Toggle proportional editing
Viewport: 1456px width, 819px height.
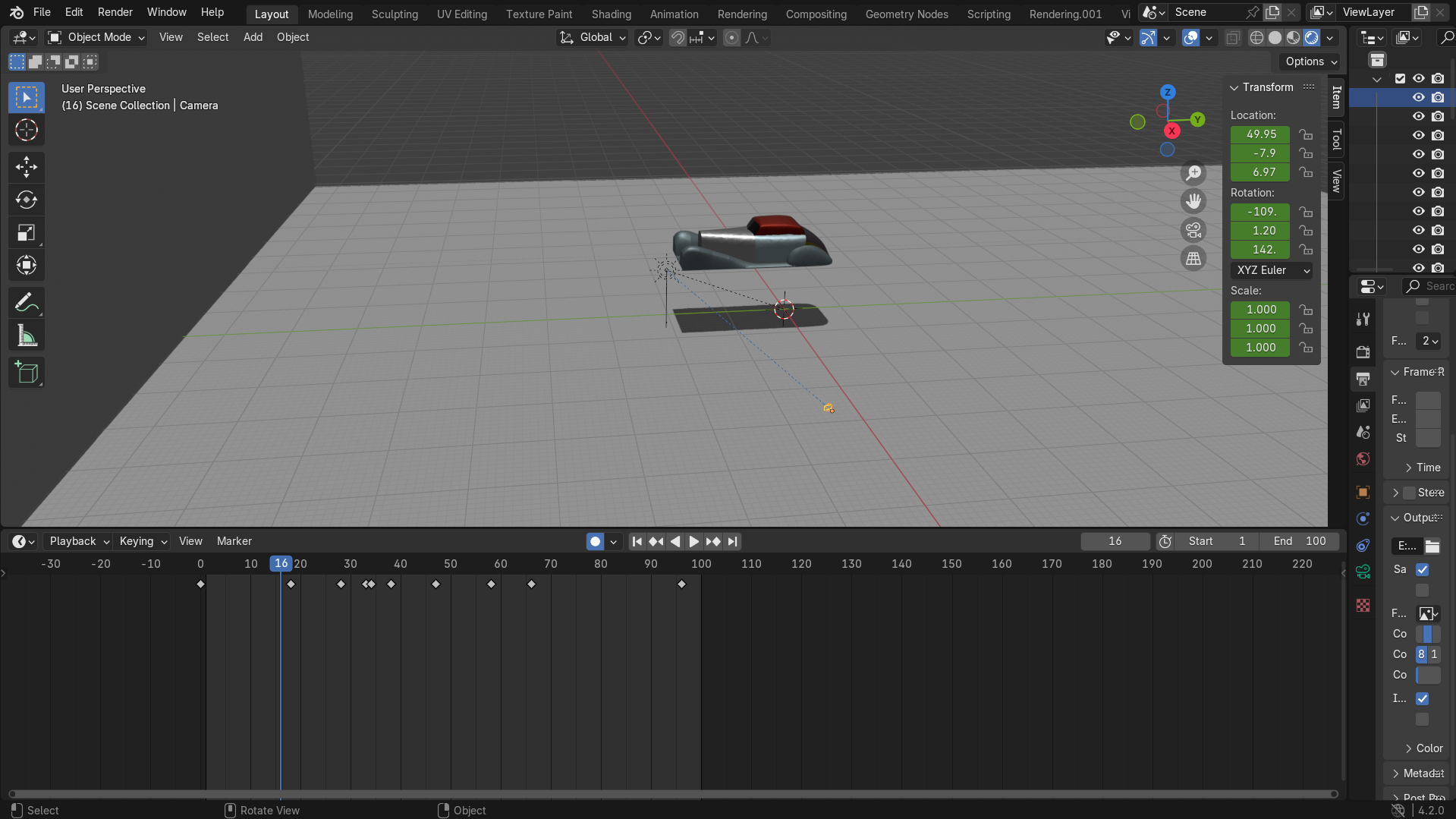click(731, 37)
